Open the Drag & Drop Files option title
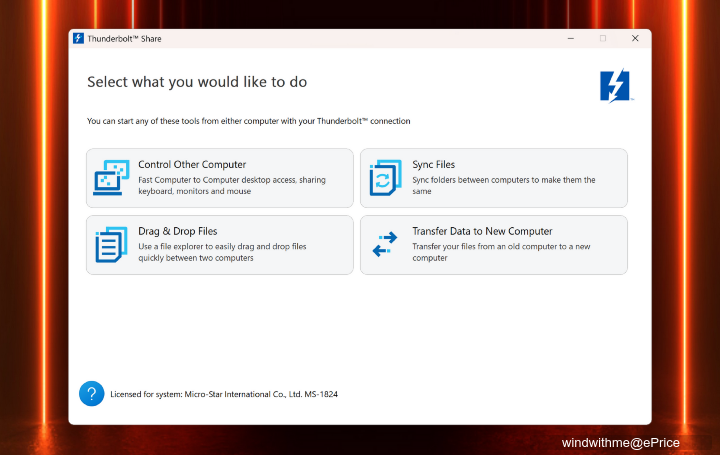The width and height of the screenshot is (720, 455). tap(177, 231)
